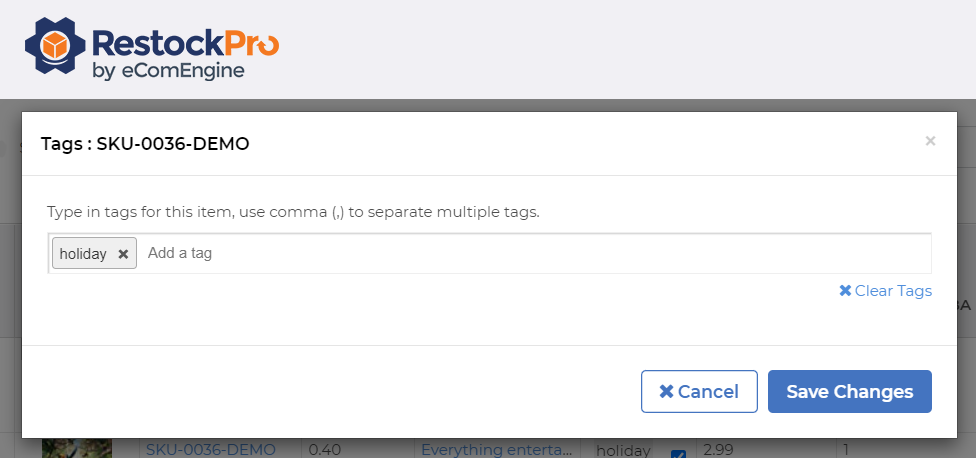Viewport: 976px width, 458px height.
Task: Click the 2.99 value in the table row
Action: coord(716,450)
